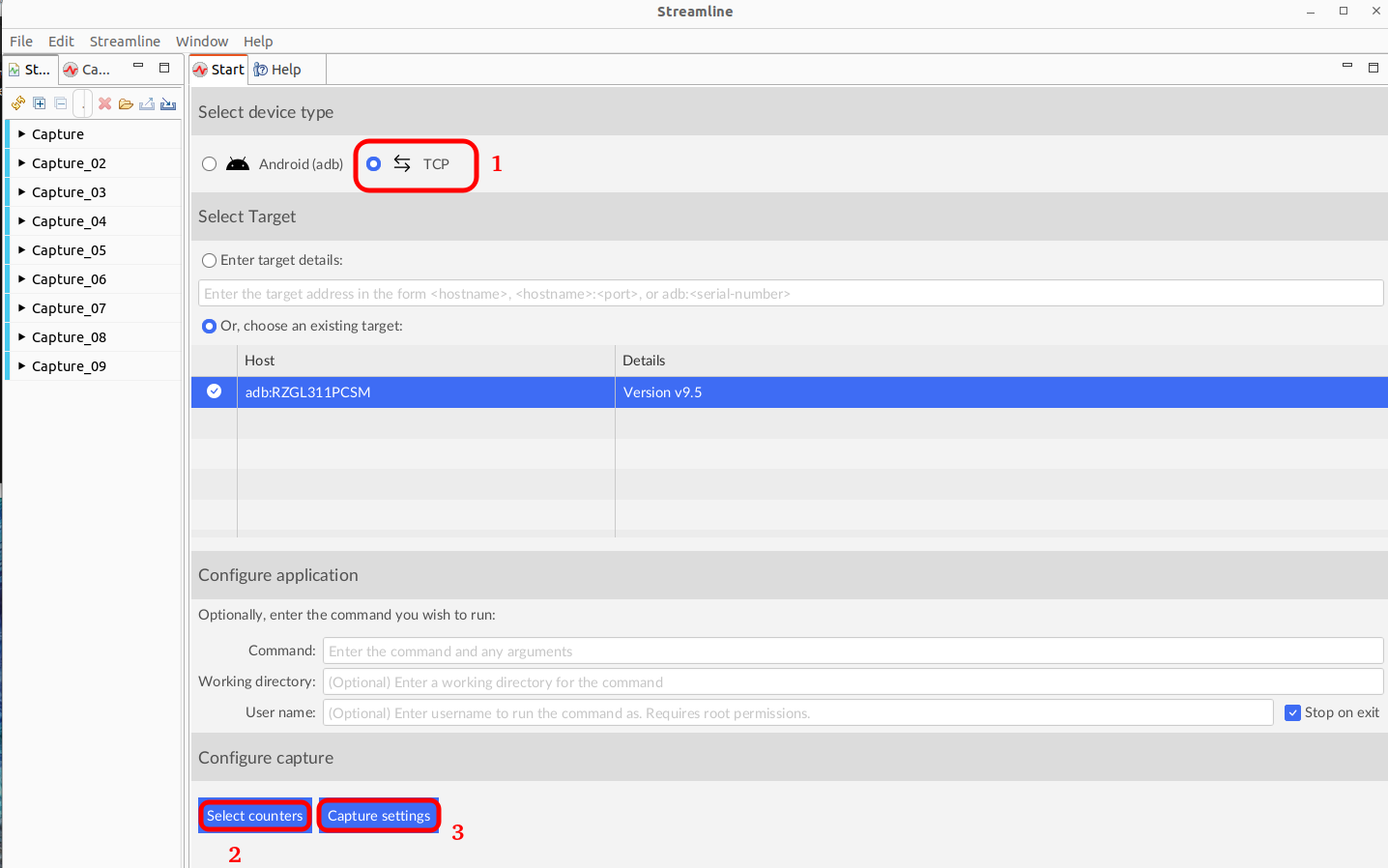Click the target address input field
Screen dimensions: 1388x868
(x=791, y=294)
